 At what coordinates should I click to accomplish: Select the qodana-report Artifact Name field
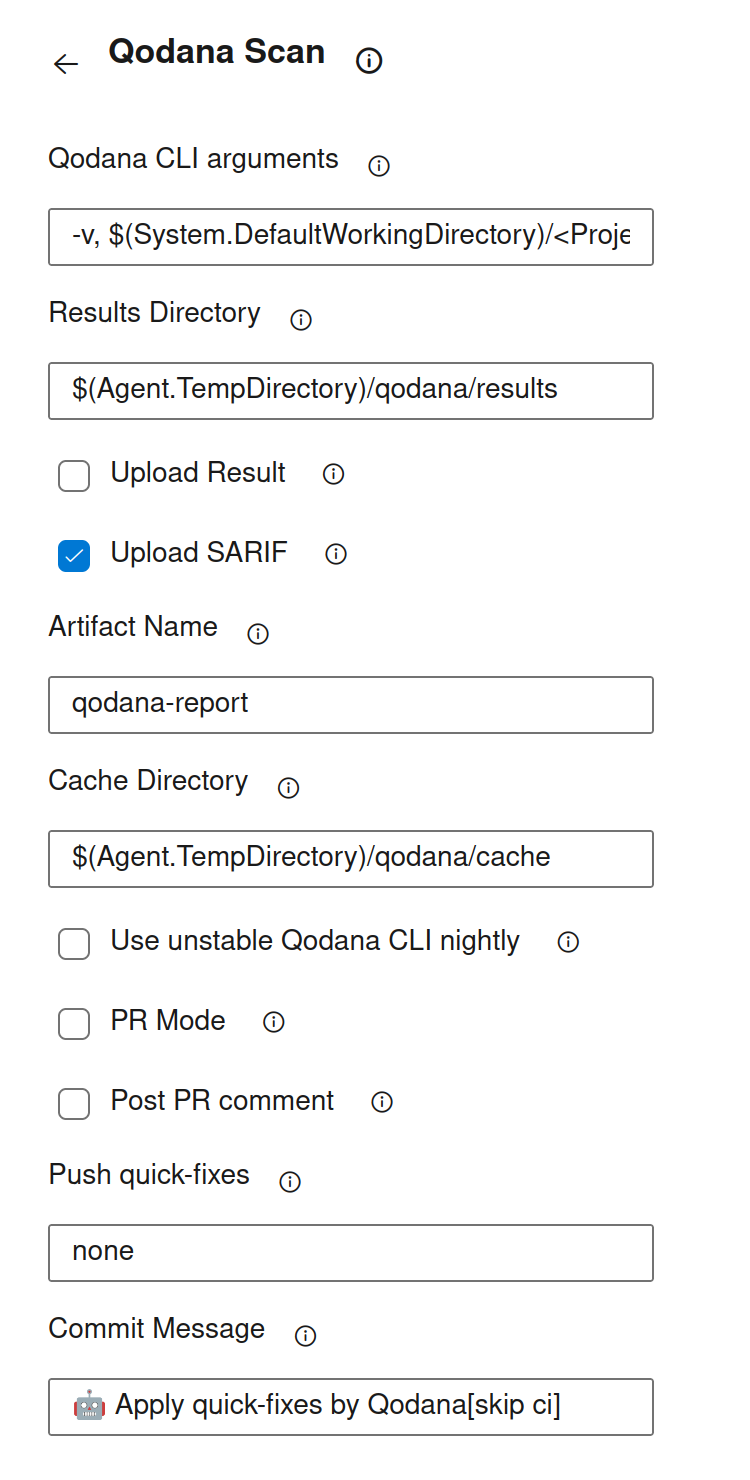point(350,705)
